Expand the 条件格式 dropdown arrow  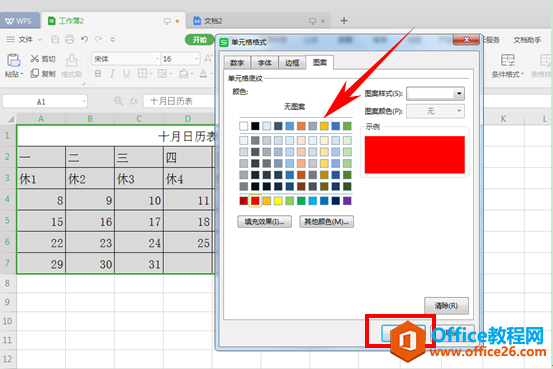(522, 74)
